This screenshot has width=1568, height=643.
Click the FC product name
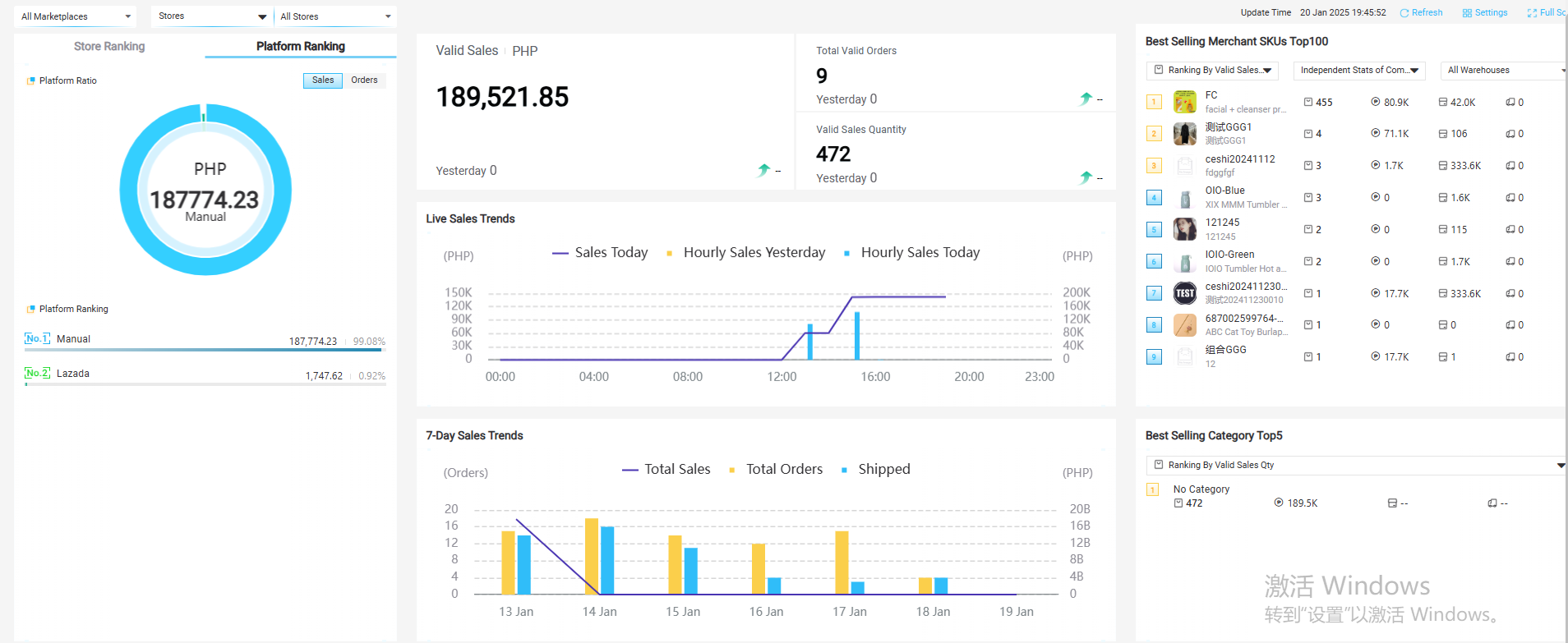point(1211,95)
